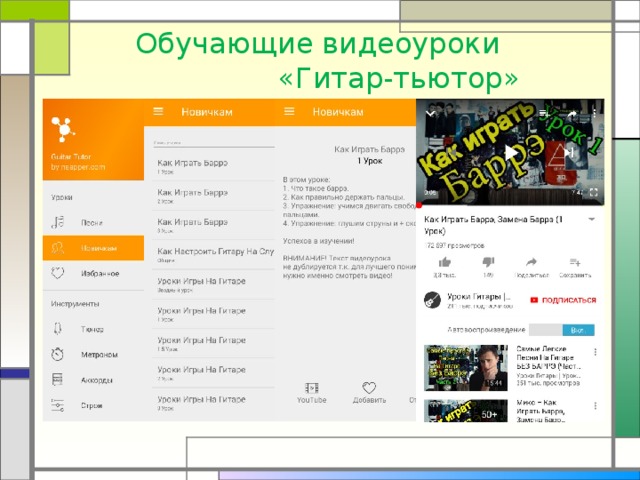Select Строи menu item

click(x=93, y=405)
